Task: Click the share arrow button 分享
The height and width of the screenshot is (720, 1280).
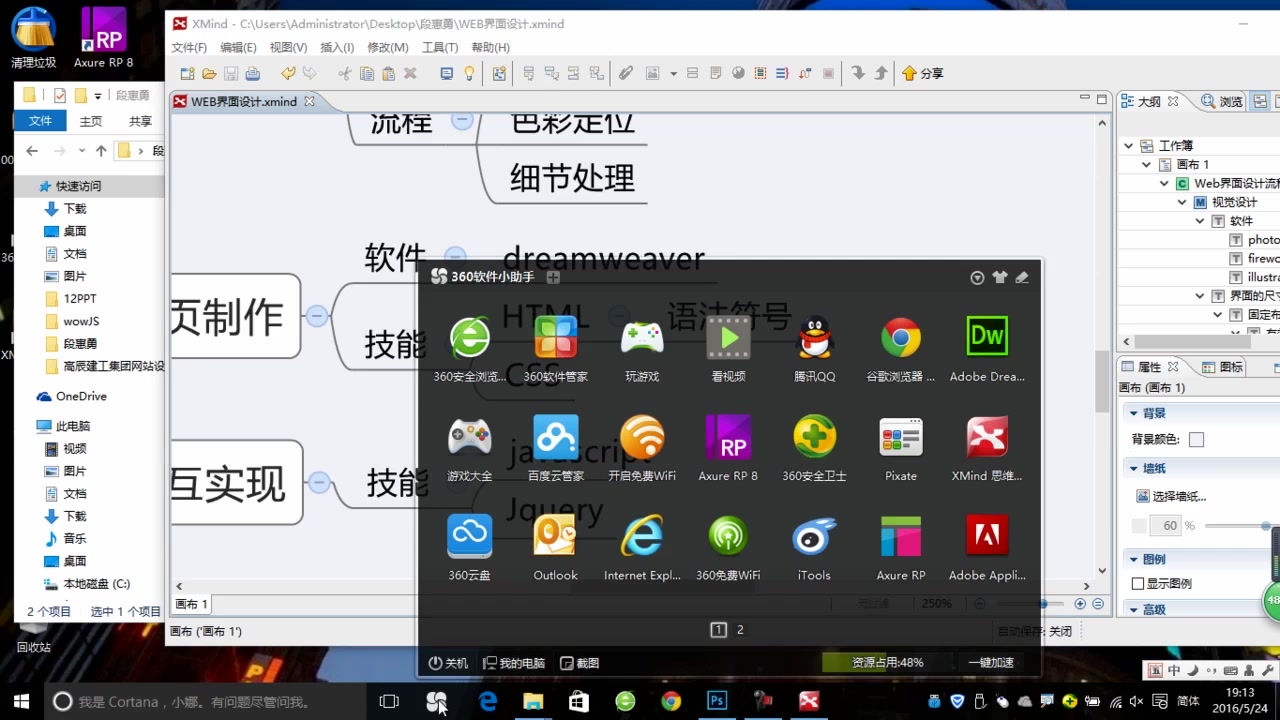Action: pyautogui.click(x=922, y=73)
